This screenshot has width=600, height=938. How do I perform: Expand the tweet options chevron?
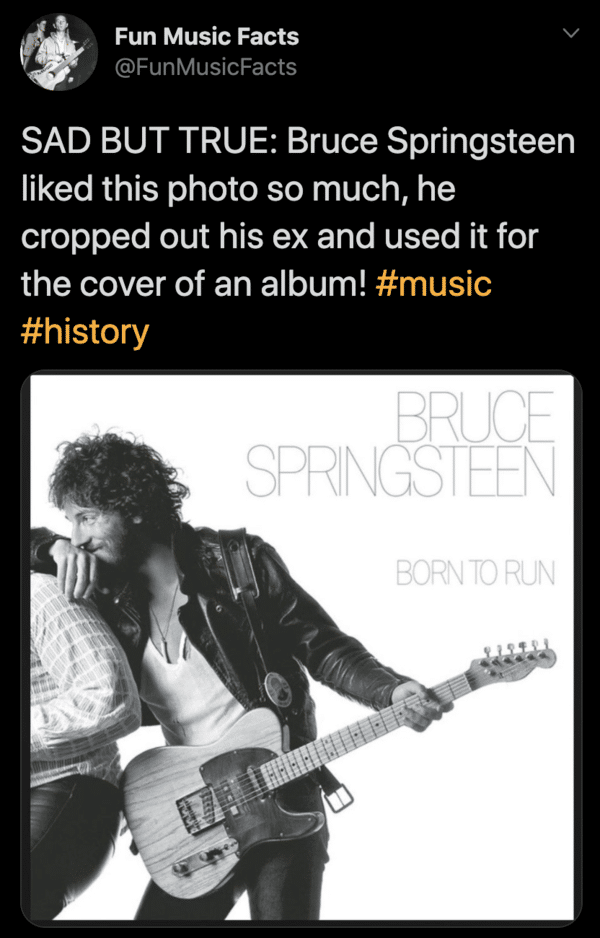tap(571, 35)
